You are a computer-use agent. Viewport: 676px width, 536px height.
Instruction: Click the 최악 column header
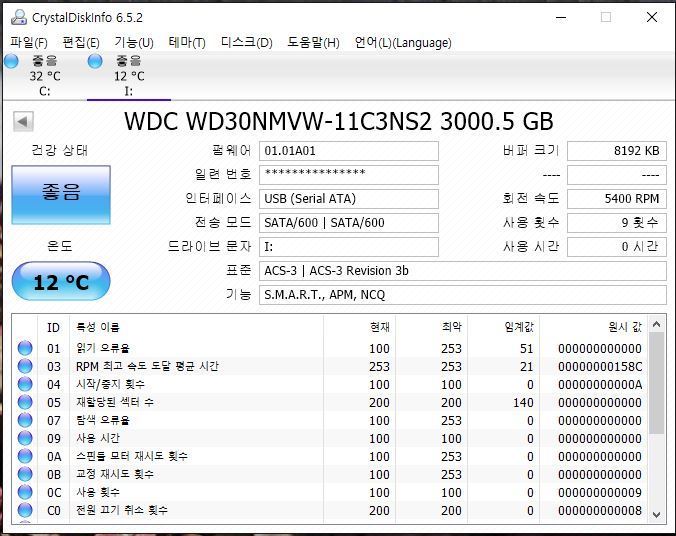(x=431, y=327)
